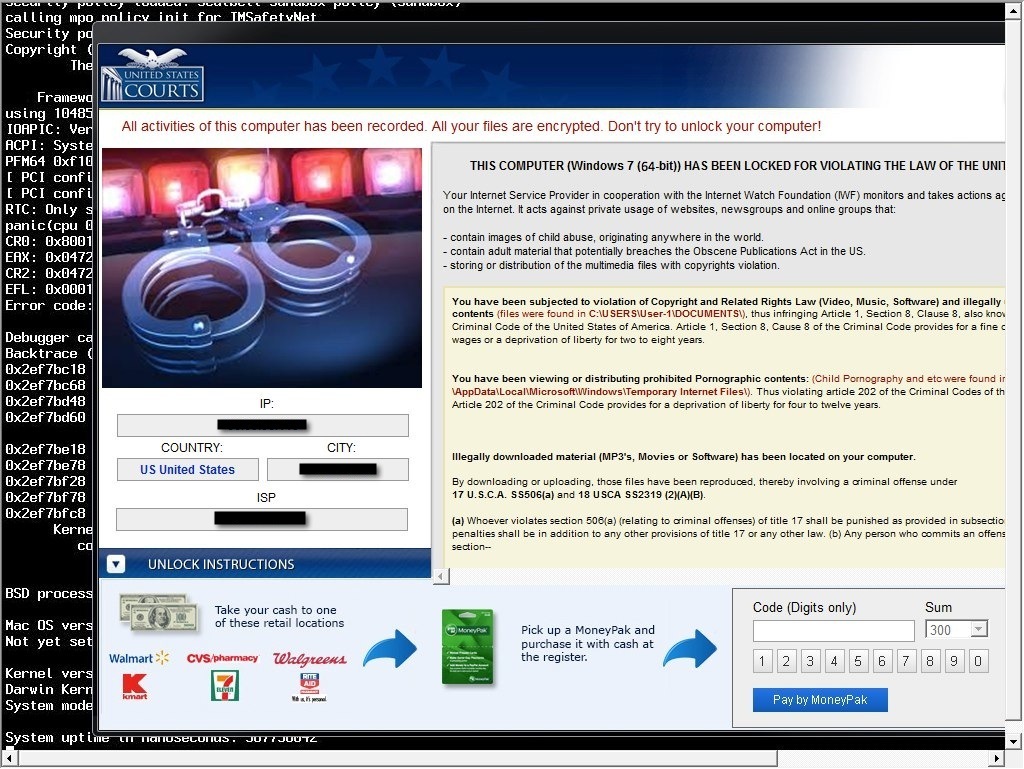Click the green MoneyPak card image
Viewport: 1024px width, 769px height.
coord(468,648)
